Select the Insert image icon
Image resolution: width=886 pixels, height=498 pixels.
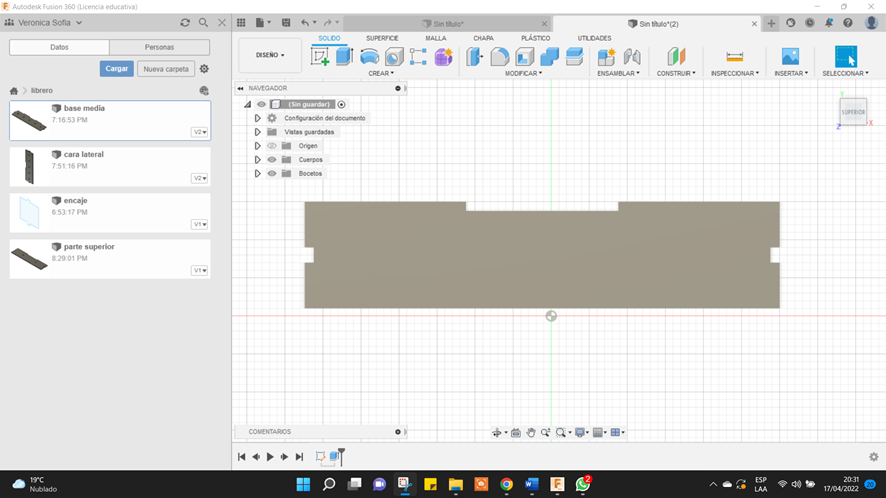(x=791, y=57)
